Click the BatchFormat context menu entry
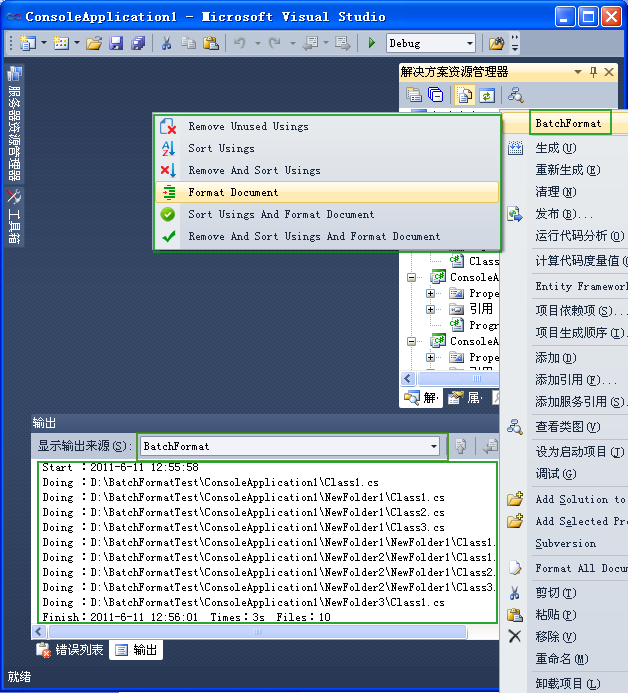628x693 pixels. [x=569, y=123]
